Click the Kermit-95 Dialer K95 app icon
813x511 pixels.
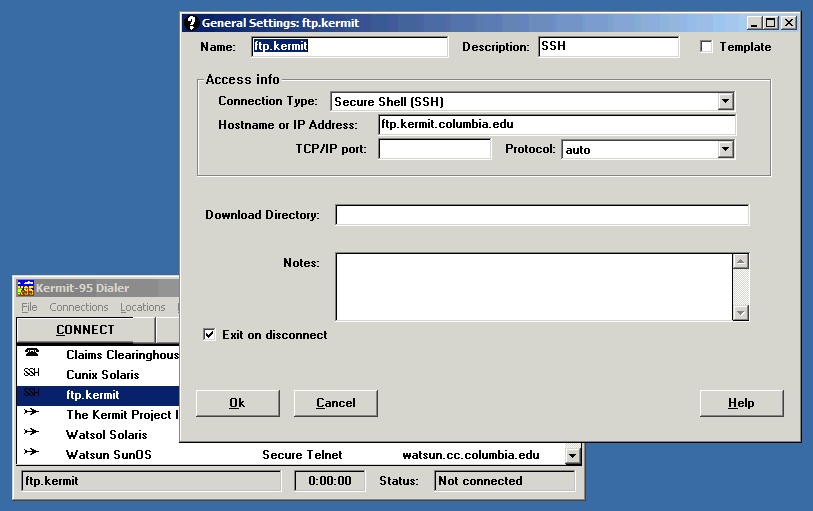25,288
